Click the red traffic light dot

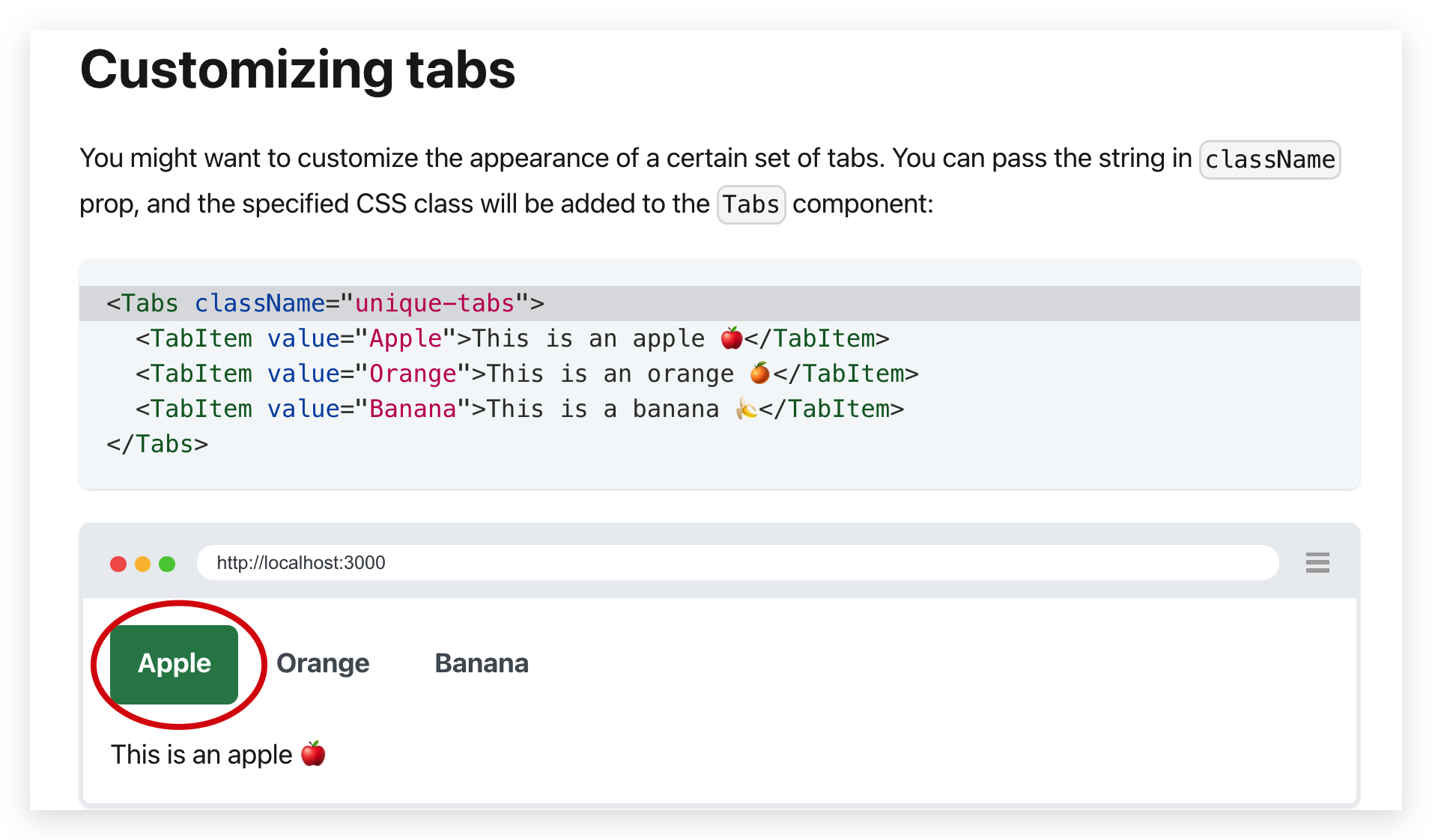(x=118, y=563)
